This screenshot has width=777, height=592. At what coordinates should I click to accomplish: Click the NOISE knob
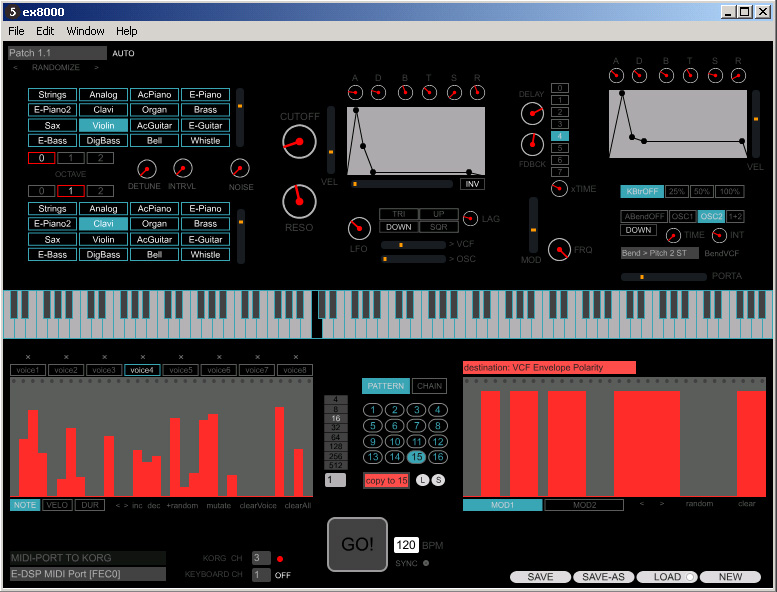[x=240, y=168]
